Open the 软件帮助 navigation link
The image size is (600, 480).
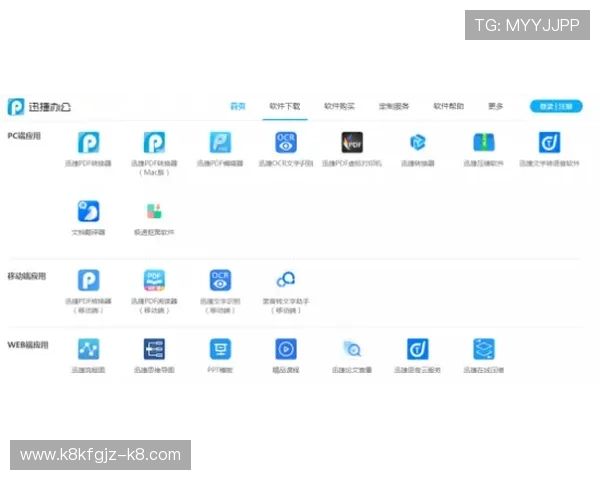tap(448, 106)
